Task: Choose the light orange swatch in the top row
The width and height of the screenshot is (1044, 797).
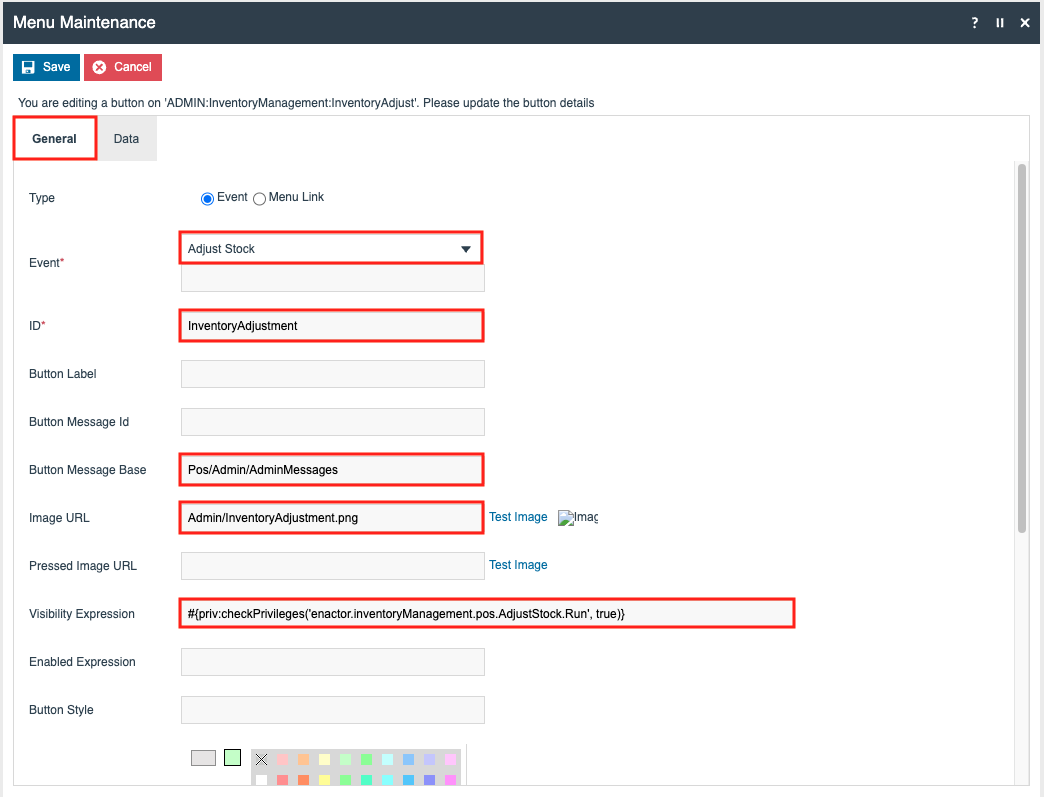Action: pyautogui.click(x=303, y=760)
